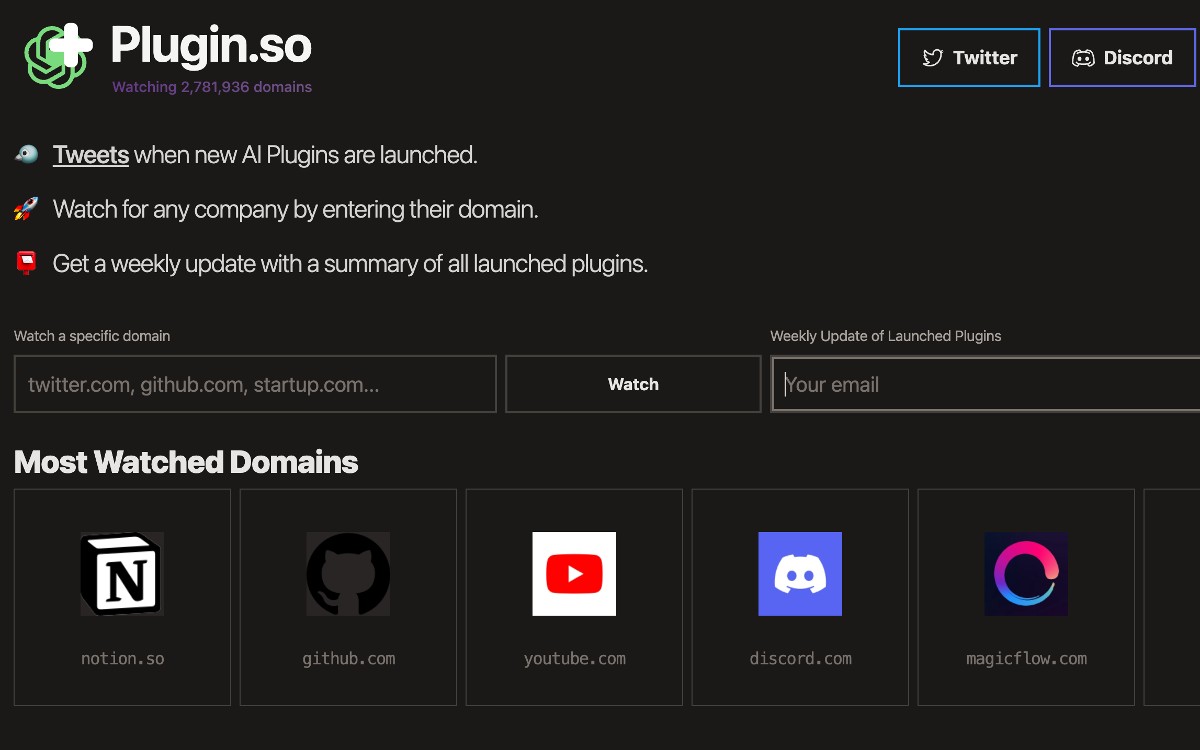Click the Magicflow swirl icon
This screenshot has width=1200, height=750.
1025,574
